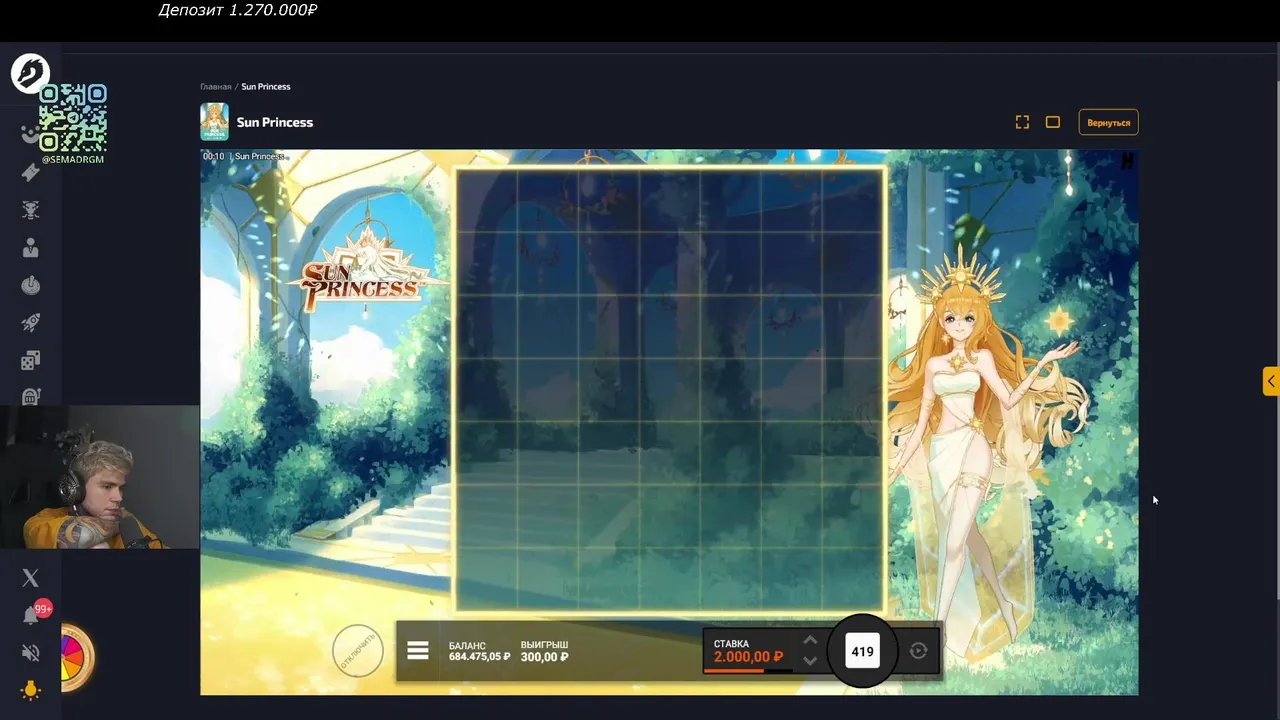Toggle the muted sound icon
1280x720 pixels.
click(30, 653)
